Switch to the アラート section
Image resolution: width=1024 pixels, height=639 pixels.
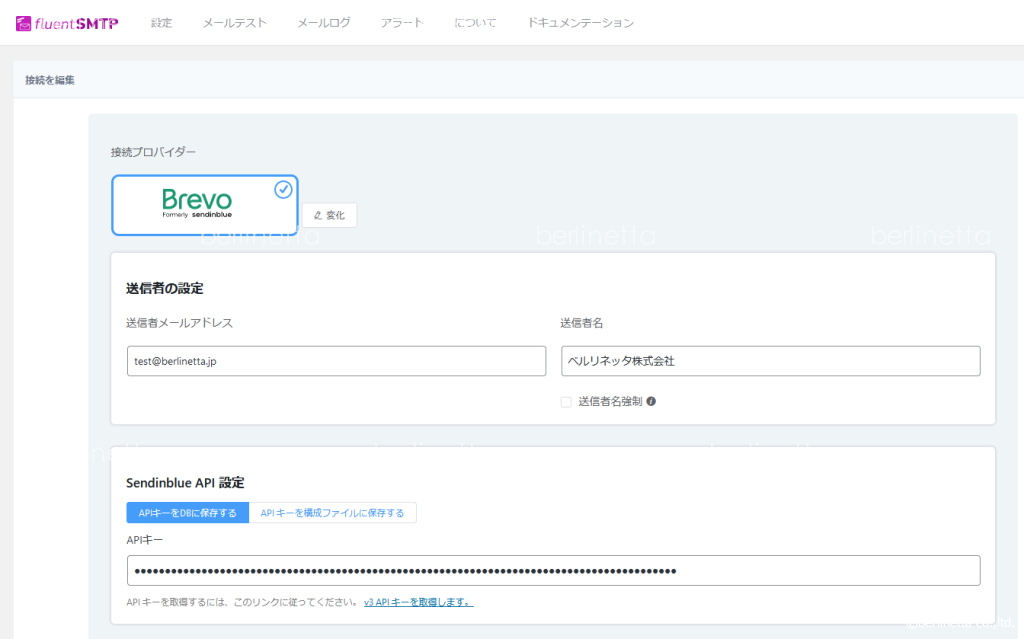[402, 23]
